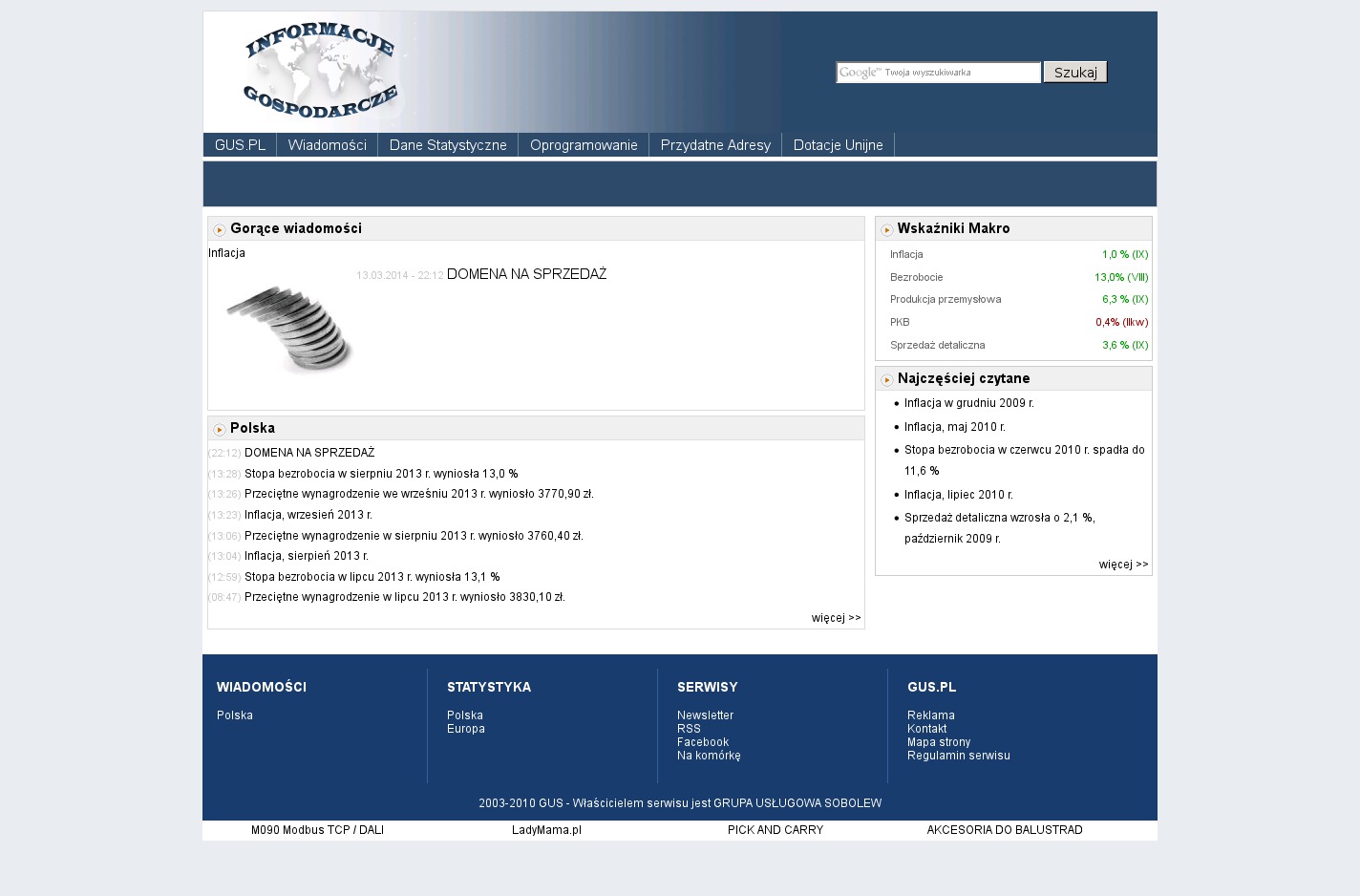Open the Facebook link in Serwisy
This screenshot has width=1360, height=896.
point(702,742)
